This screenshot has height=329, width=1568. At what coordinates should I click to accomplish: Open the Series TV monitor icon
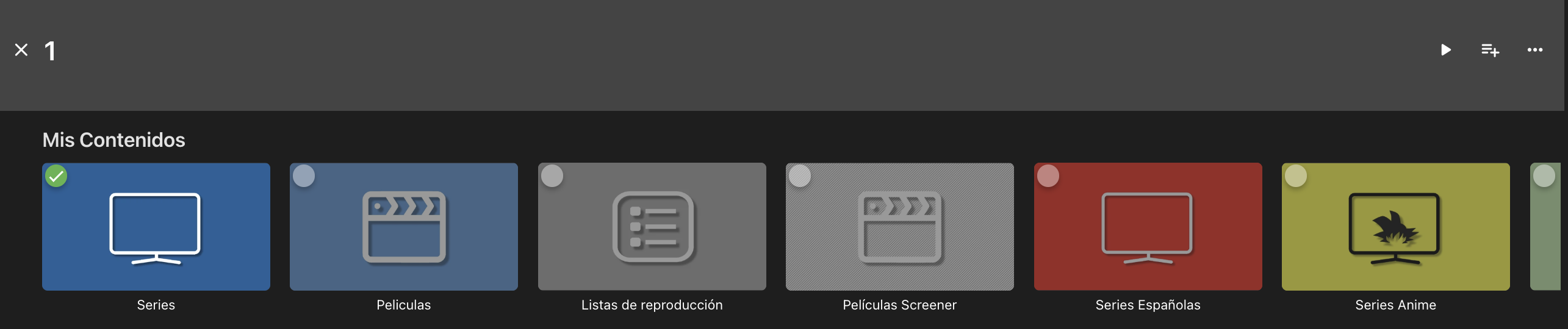point(156,228)
